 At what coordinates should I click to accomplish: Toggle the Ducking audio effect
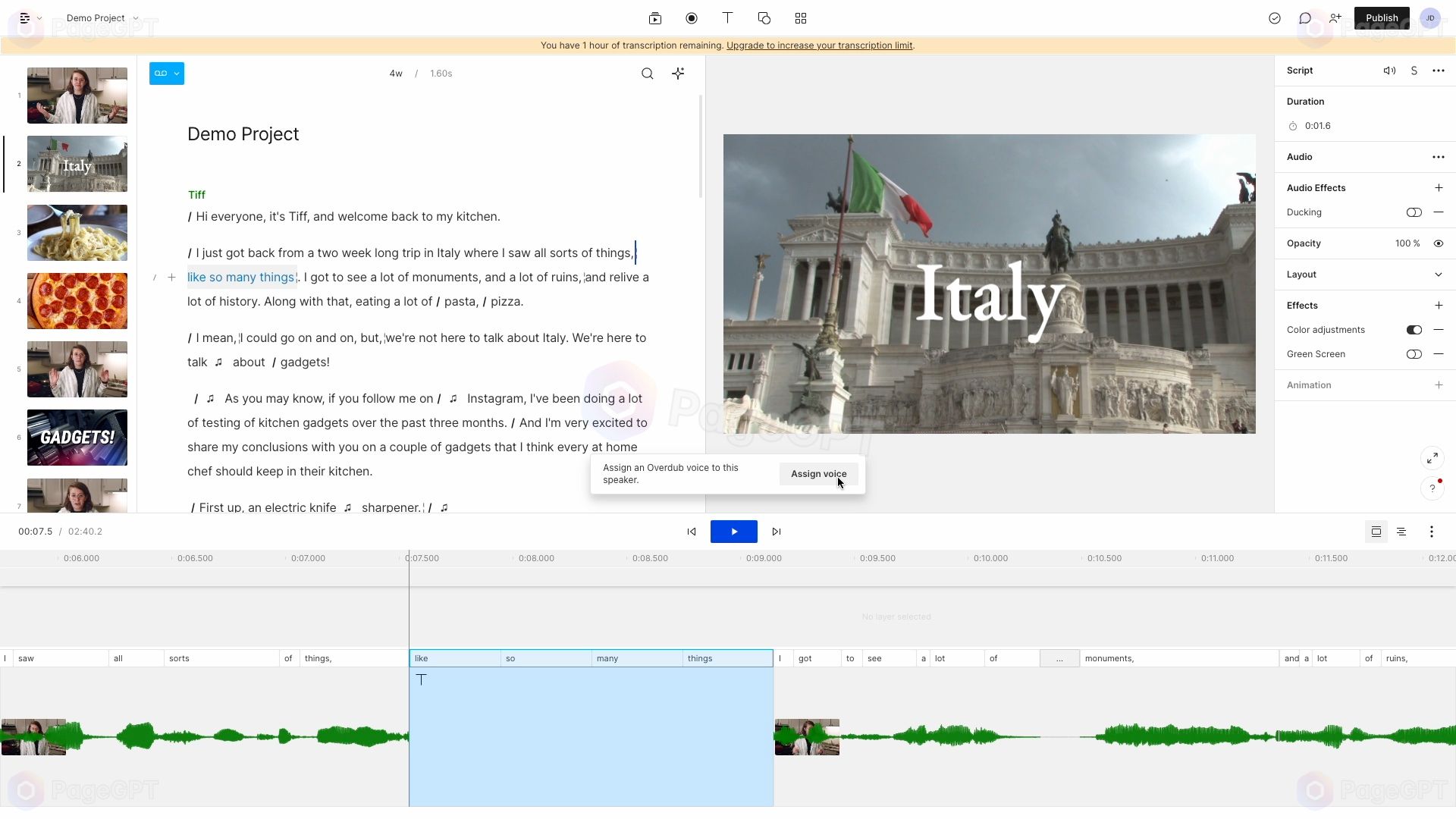tap(1414, 212)
